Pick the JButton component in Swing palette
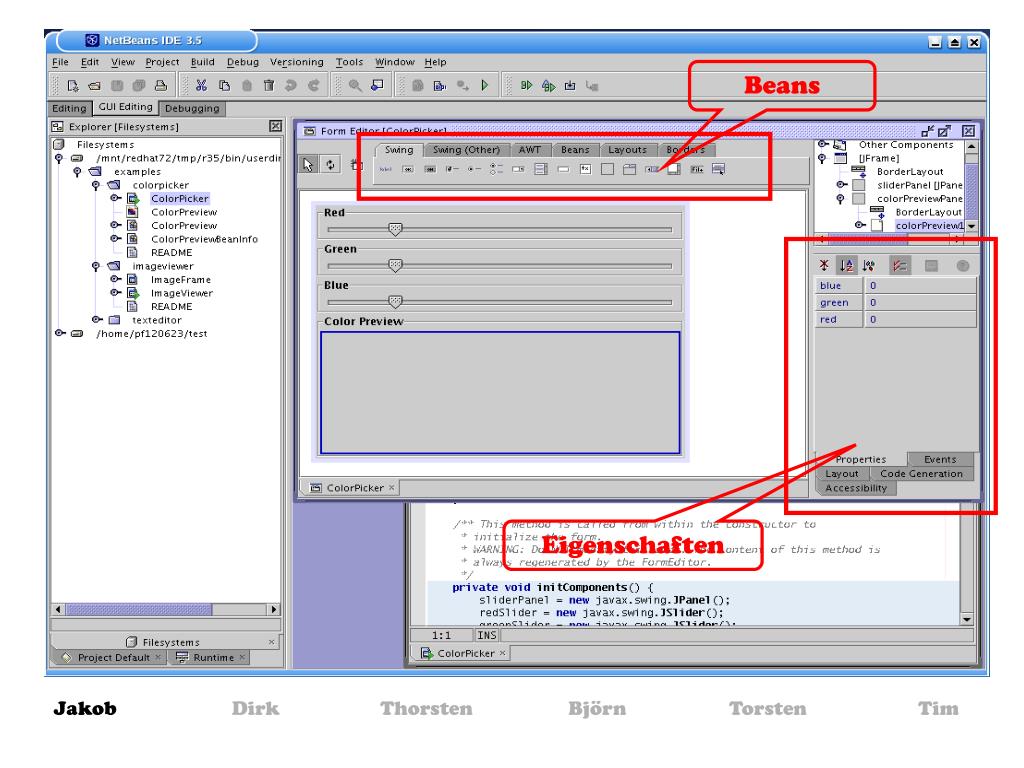Screen dimensions: 1024x768 point(408,170)
